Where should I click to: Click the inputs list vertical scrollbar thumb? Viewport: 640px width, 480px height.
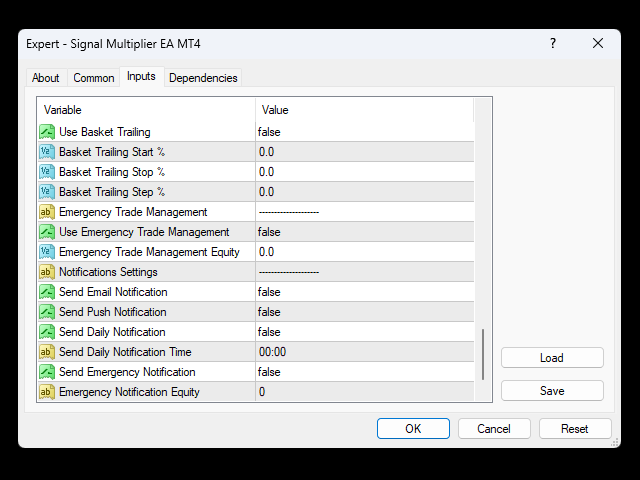(x=483, y=354)
